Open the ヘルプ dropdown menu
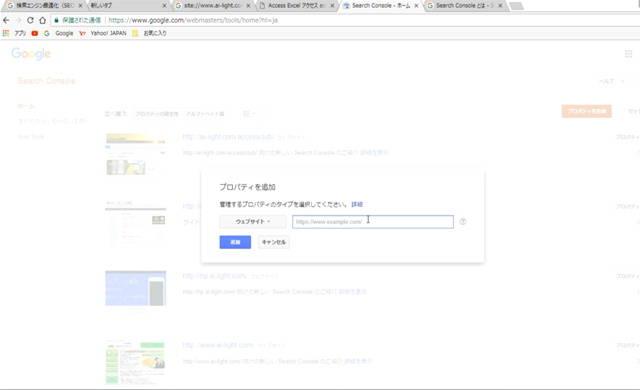 611,81
